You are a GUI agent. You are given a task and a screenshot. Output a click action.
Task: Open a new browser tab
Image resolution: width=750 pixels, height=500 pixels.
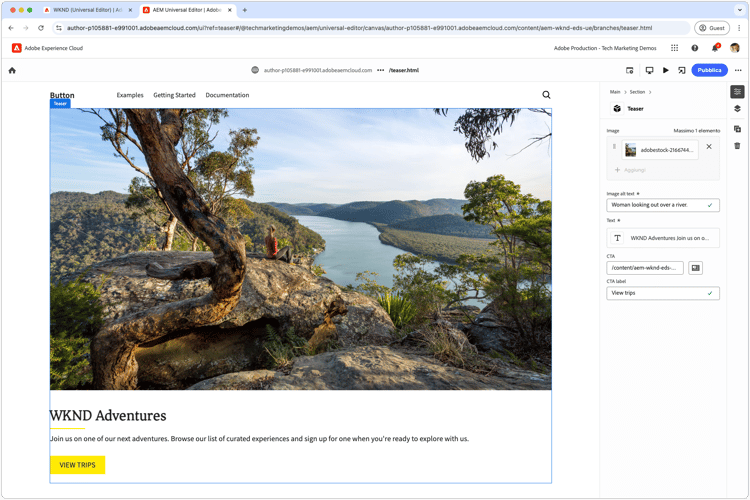(245, 10)
